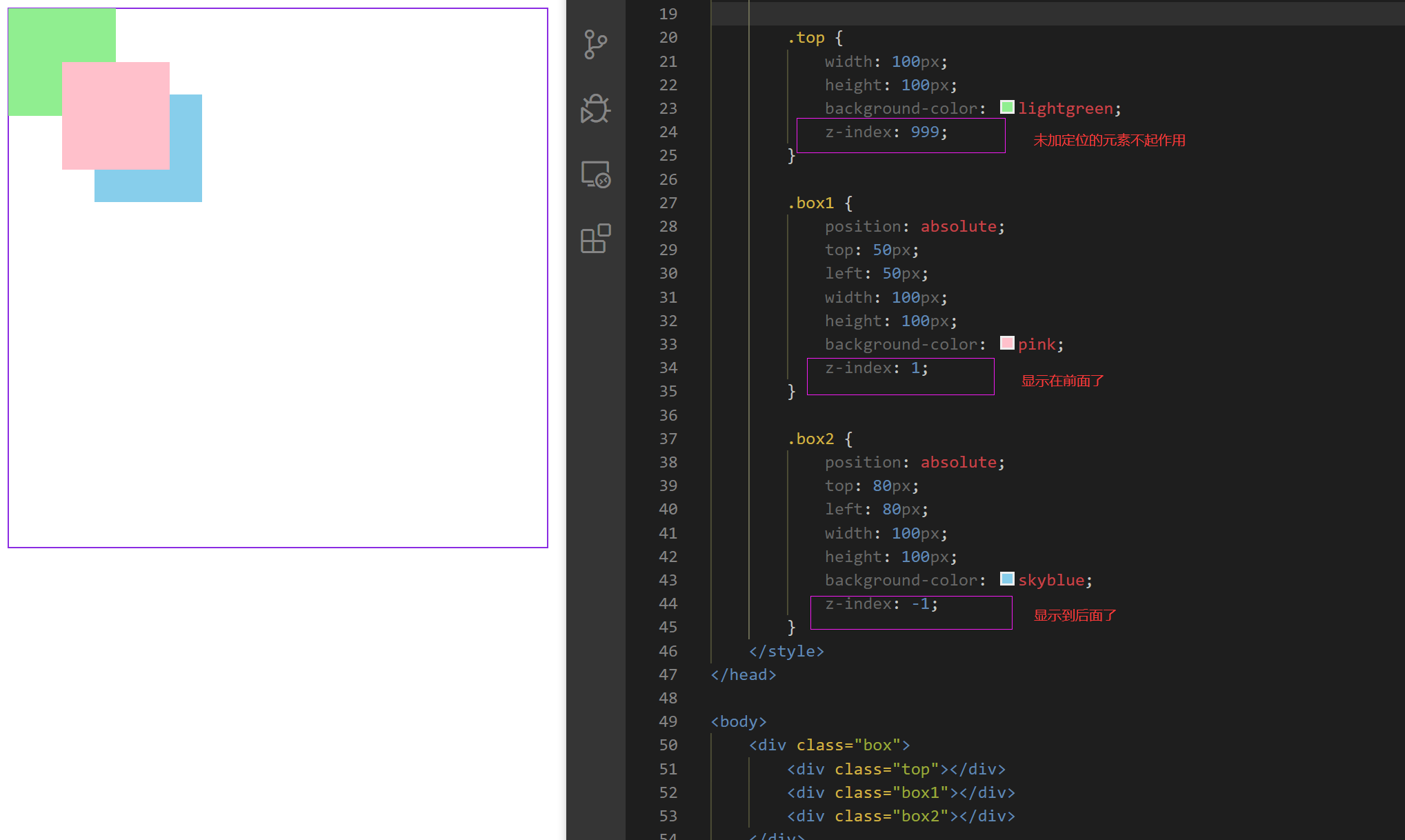Open the Run and Debug view

point(595,108)
